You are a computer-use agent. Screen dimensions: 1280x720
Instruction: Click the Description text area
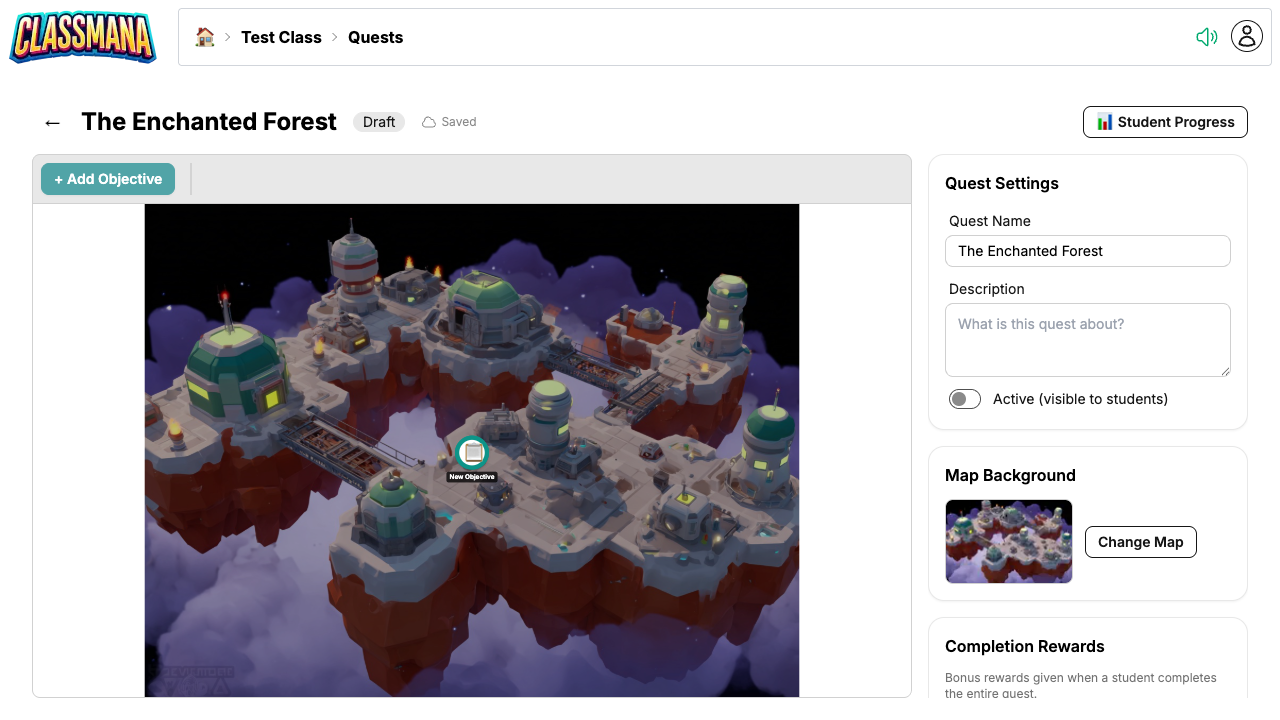pyautogui.click(x=1088, y=340)
